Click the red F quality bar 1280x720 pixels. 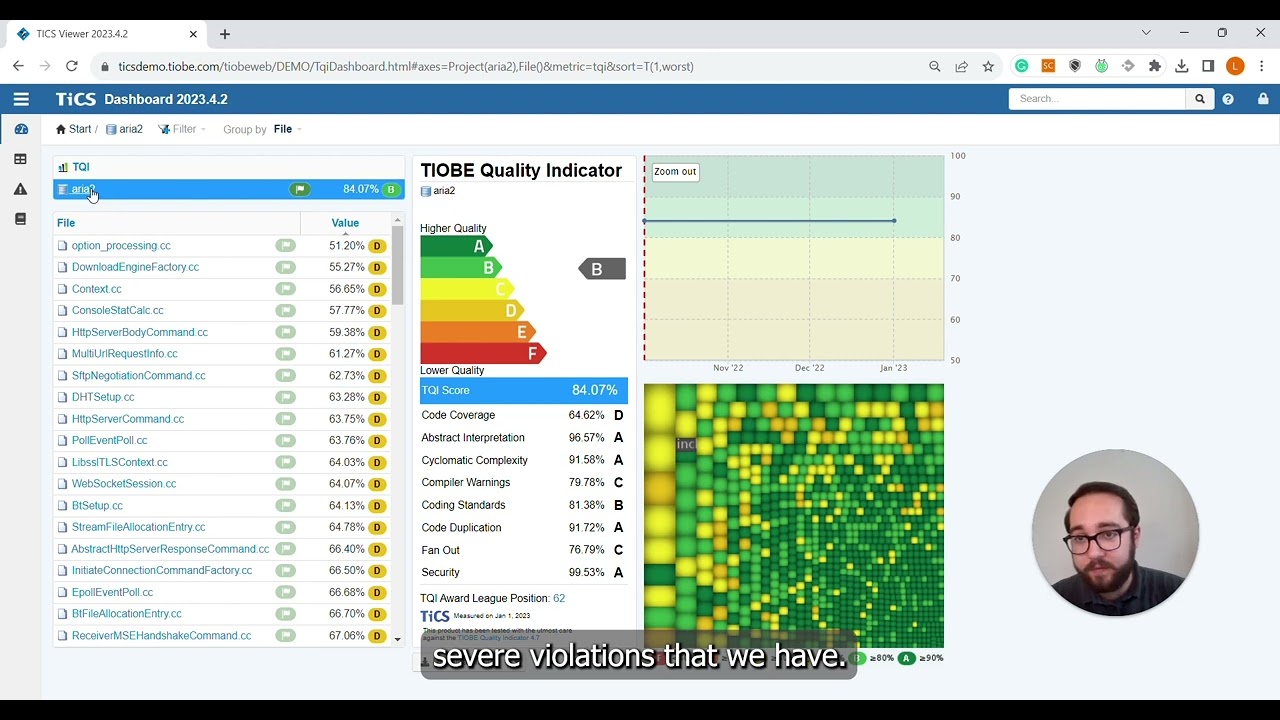[483, 353]
